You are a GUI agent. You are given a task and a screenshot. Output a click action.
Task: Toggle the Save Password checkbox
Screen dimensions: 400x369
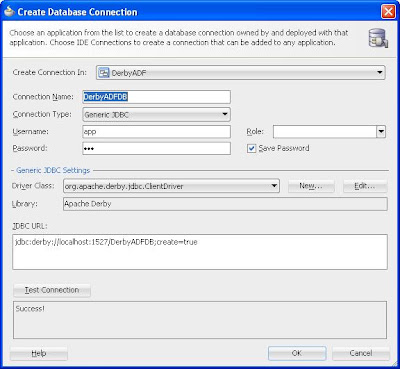pos(251,148)
